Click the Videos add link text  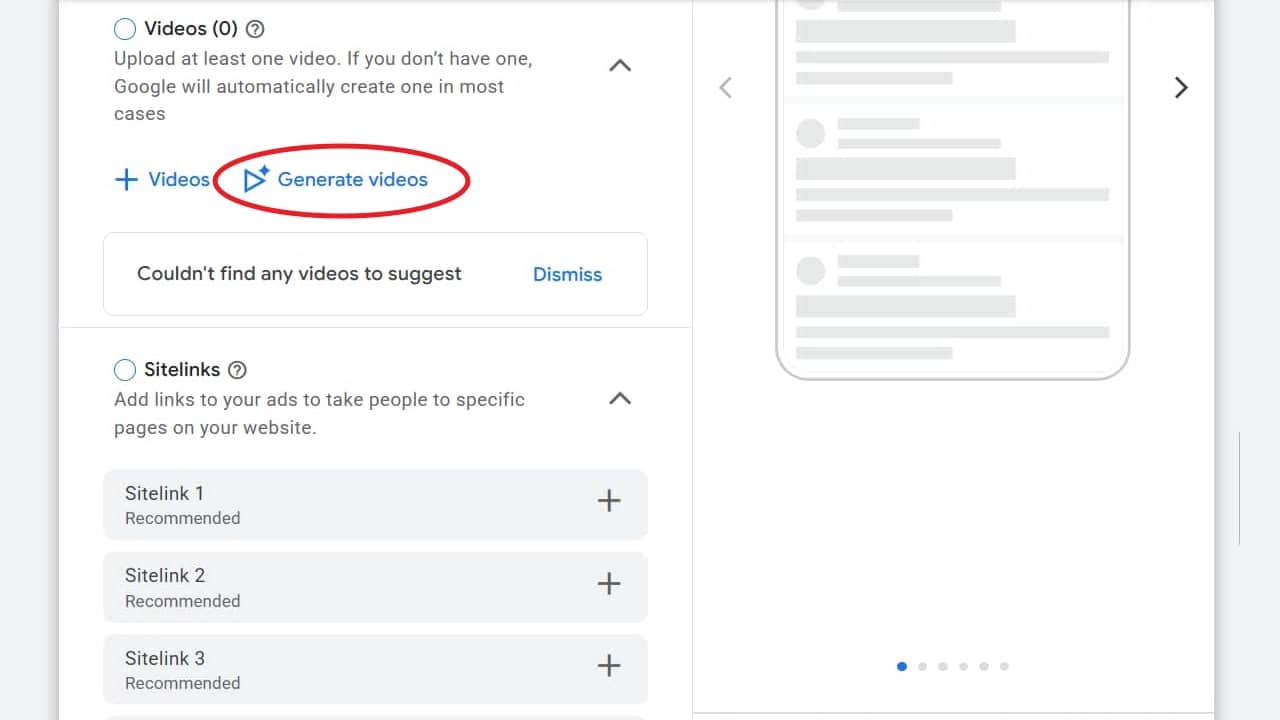click(179, 180)
